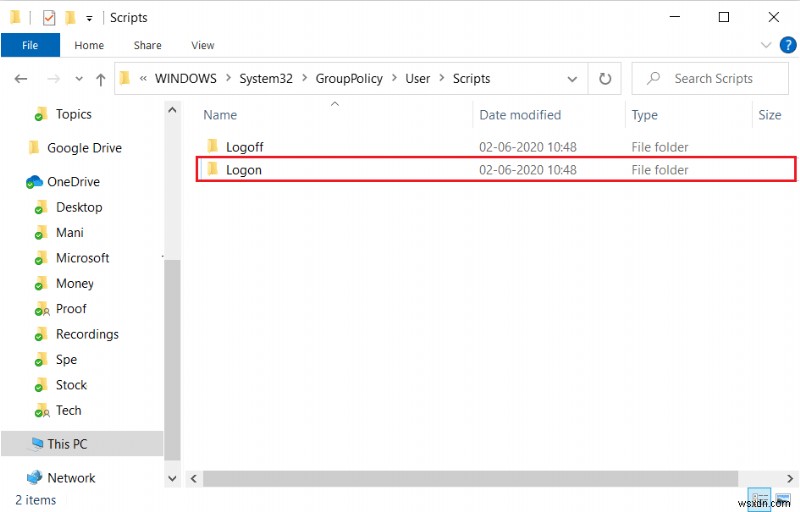Select the Logoff folder

point(244,147)
